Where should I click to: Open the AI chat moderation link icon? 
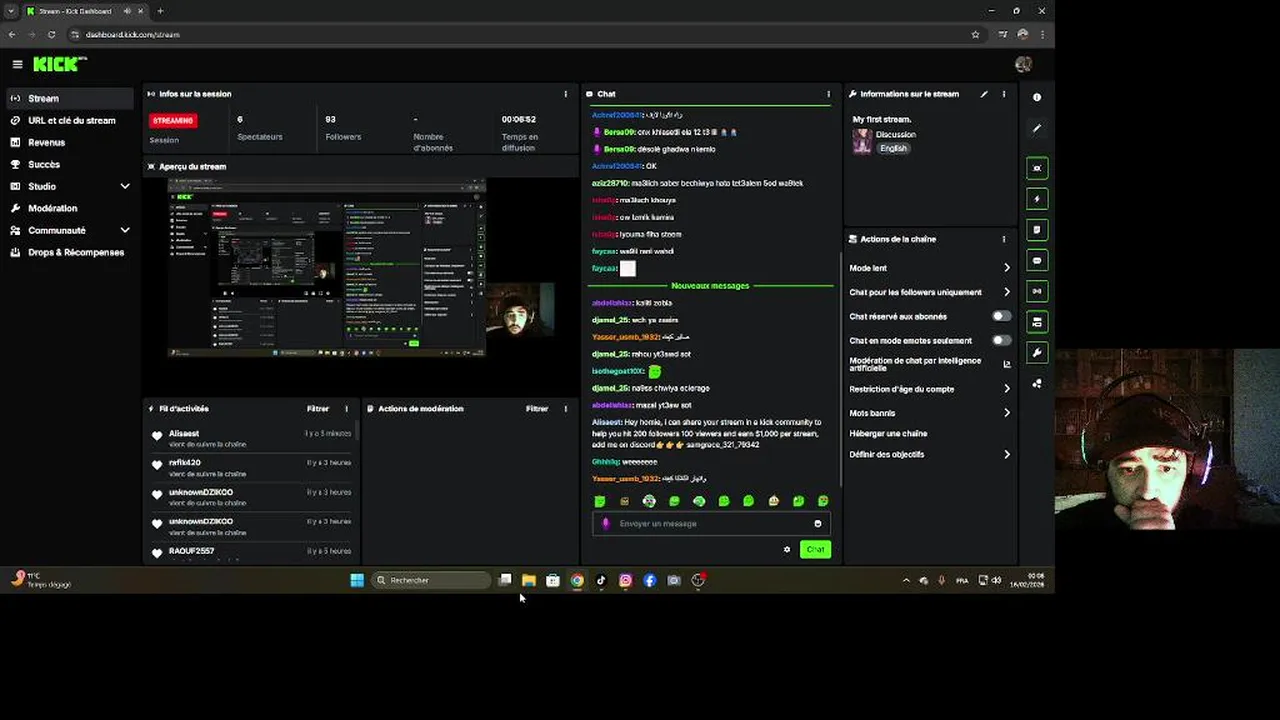tap(1007, 364)
